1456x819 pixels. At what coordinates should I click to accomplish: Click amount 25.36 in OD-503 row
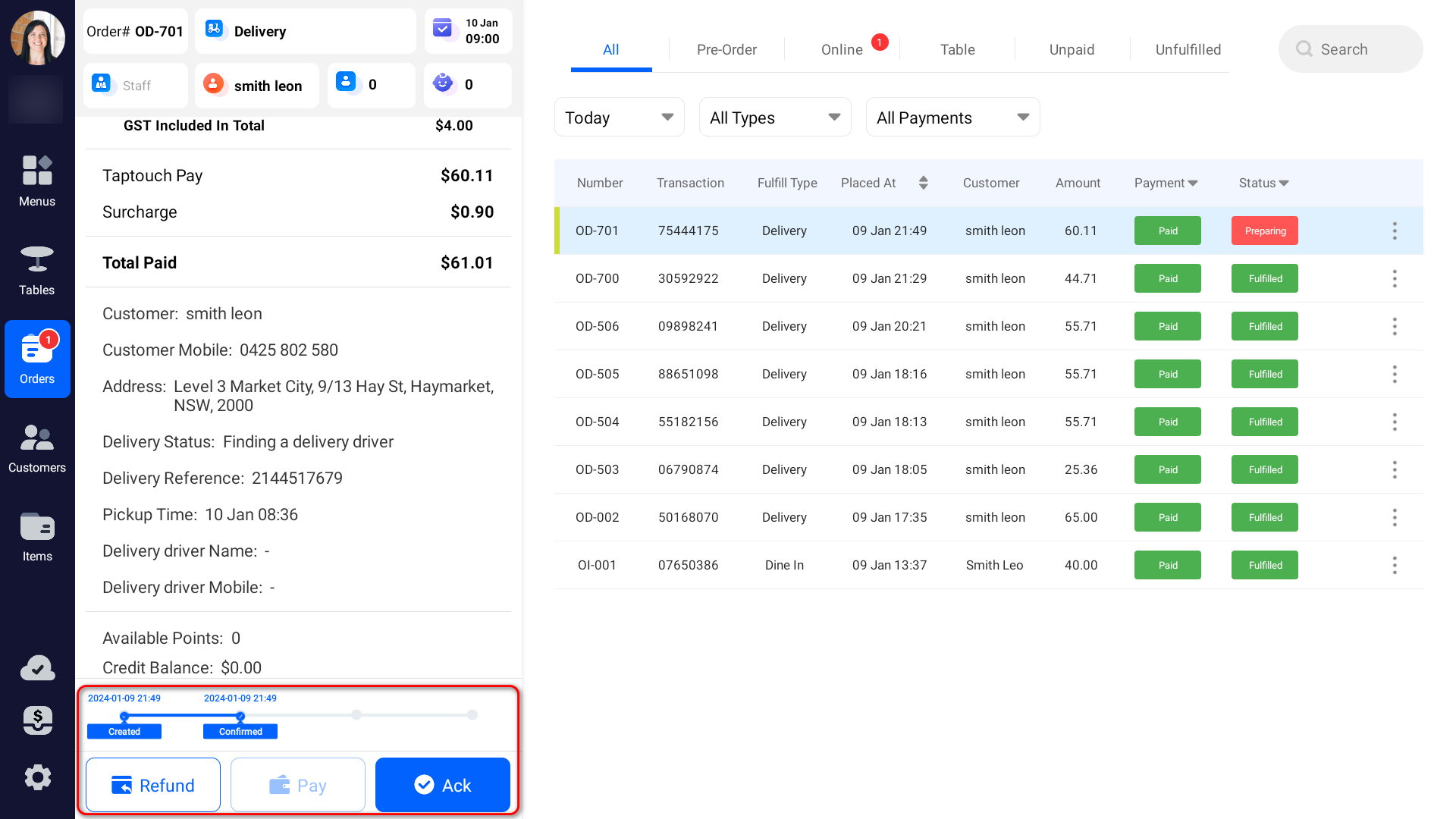click(x=1081, y=469)
